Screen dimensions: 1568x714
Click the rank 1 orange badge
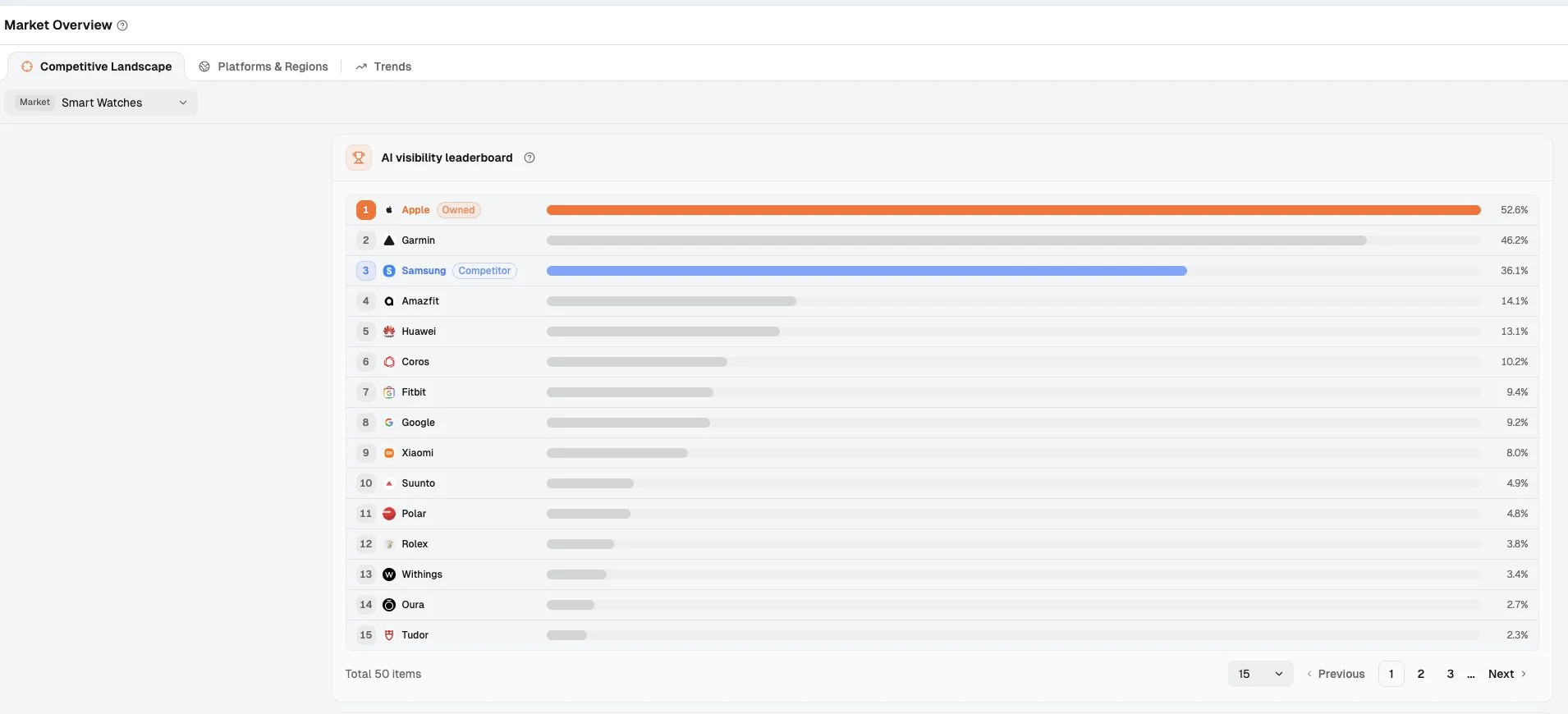[x=366, y=210]
